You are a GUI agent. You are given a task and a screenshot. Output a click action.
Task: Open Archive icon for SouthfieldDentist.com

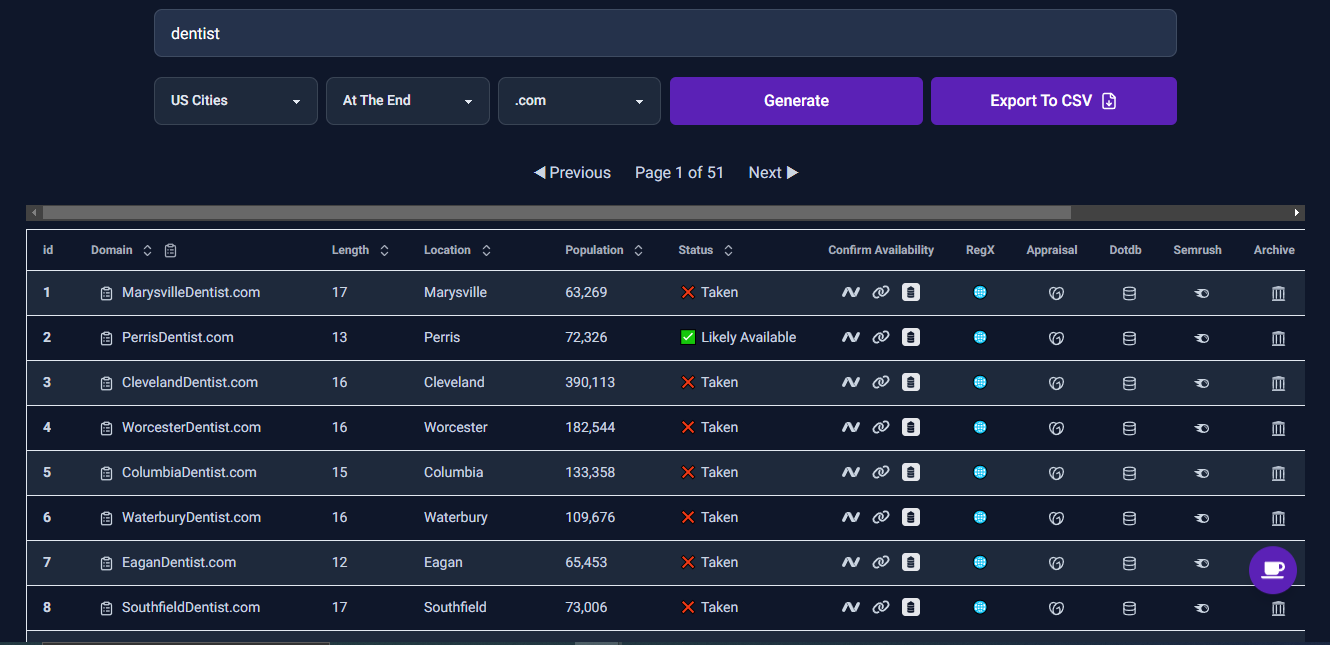point(1278,608)
